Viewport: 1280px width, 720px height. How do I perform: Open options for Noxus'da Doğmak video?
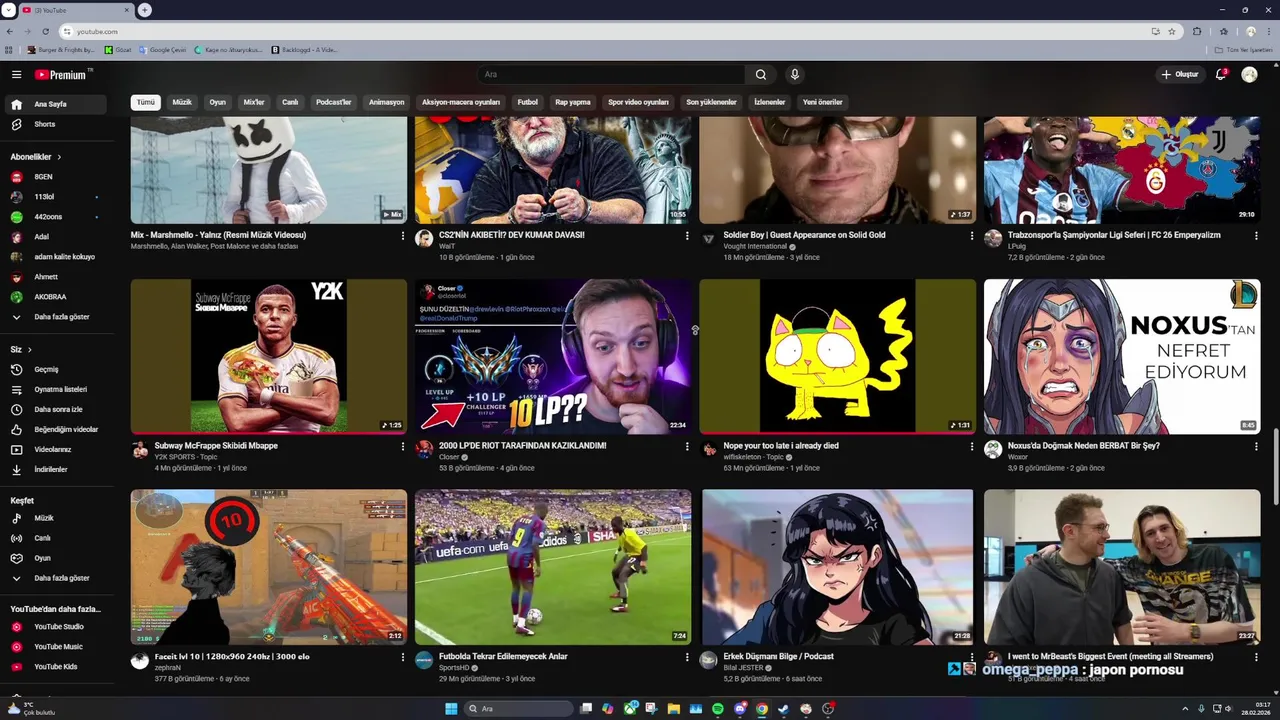coord(1256,446)
